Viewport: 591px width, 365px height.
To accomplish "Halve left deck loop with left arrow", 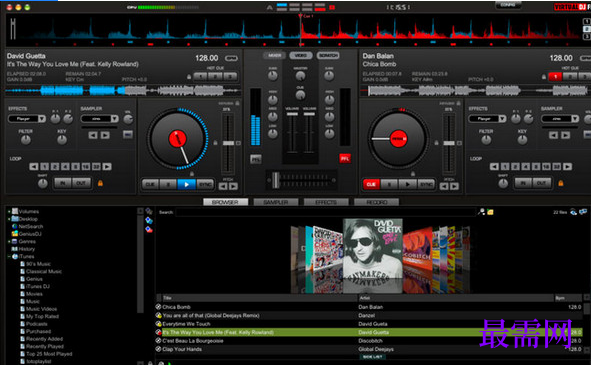I will point(34,166).
